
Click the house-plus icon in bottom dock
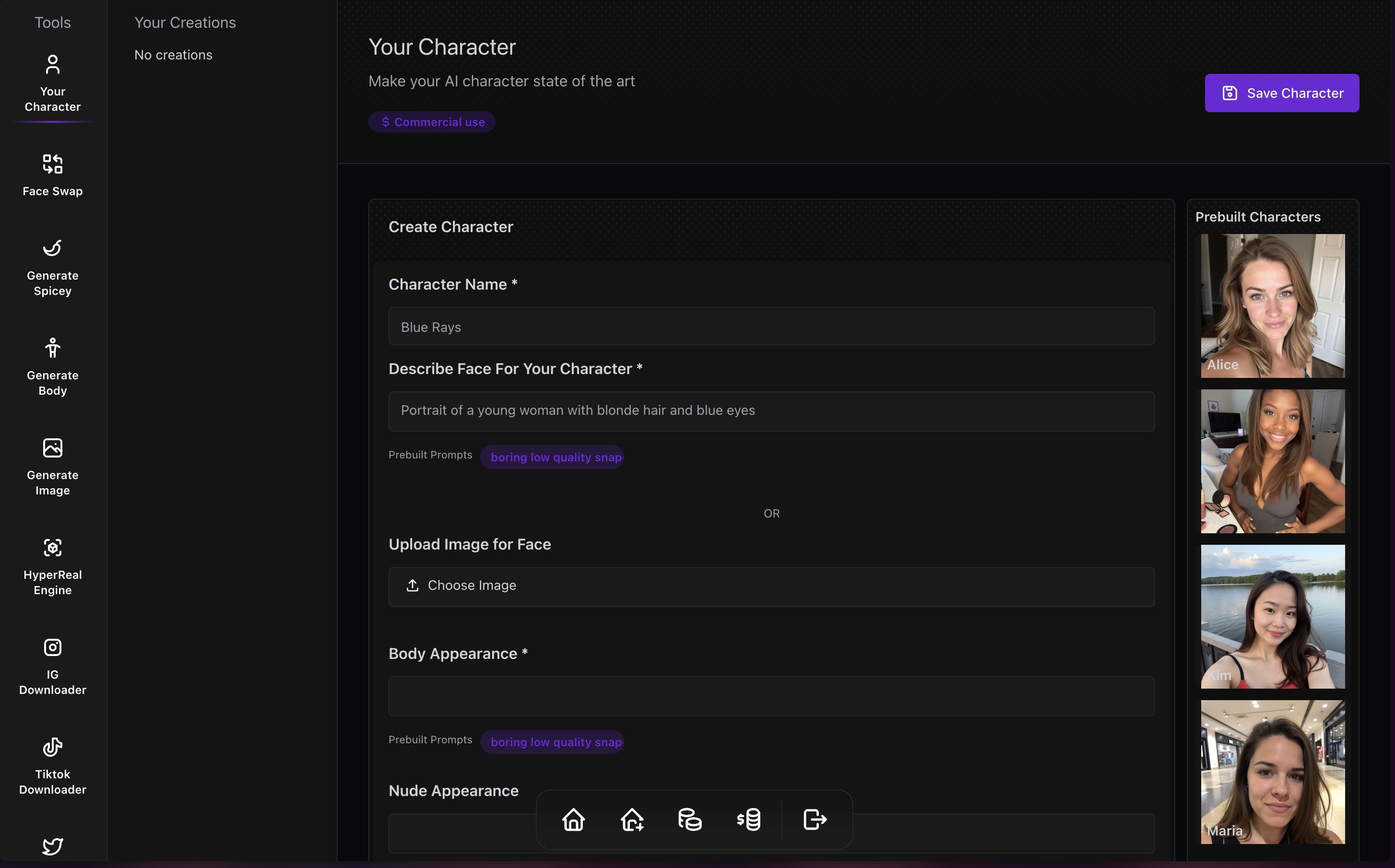coord(631,819)
